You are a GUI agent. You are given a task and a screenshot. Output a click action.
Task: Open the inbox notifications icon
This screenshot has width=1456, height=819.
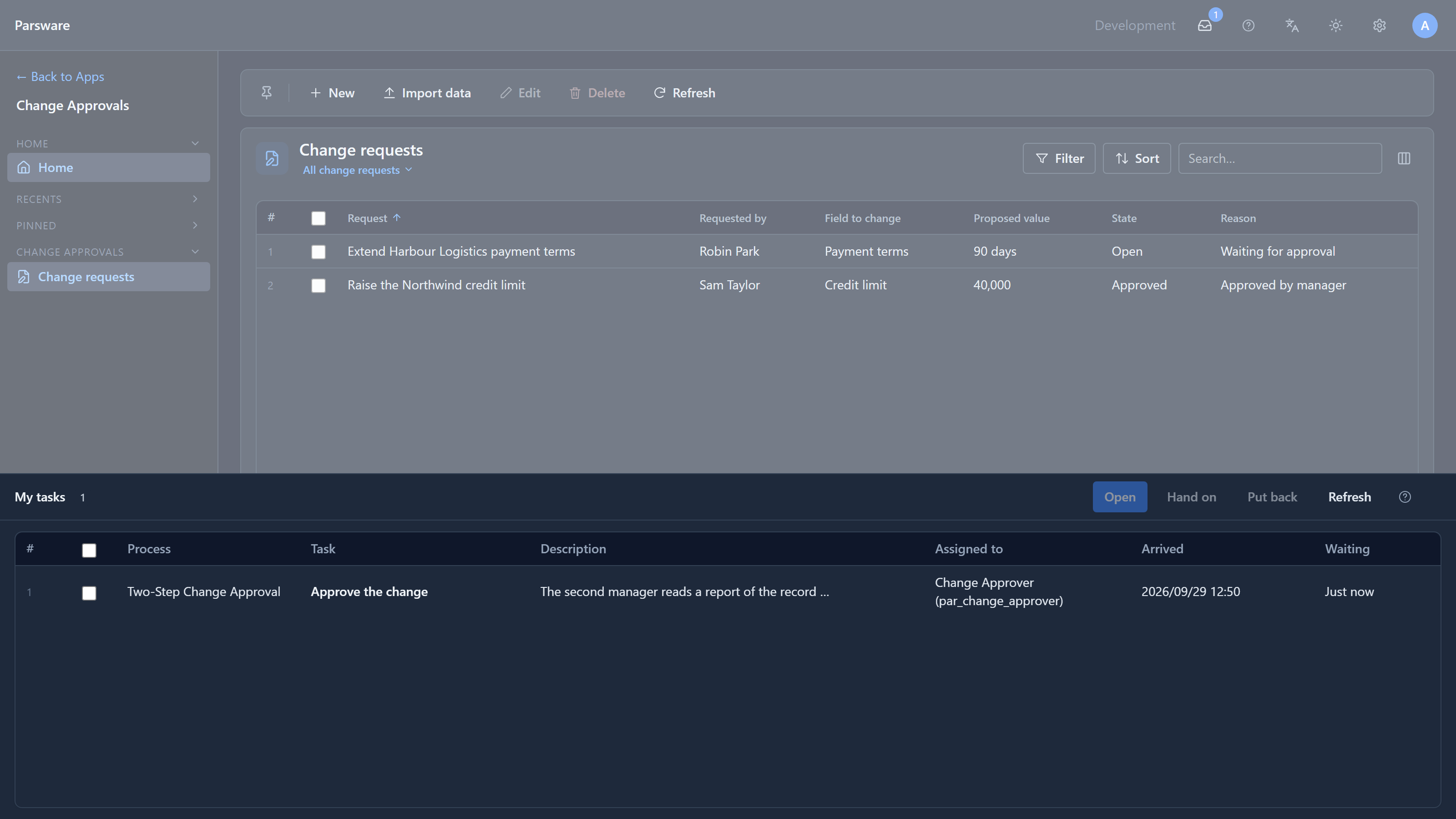(x=1204, y=25)
